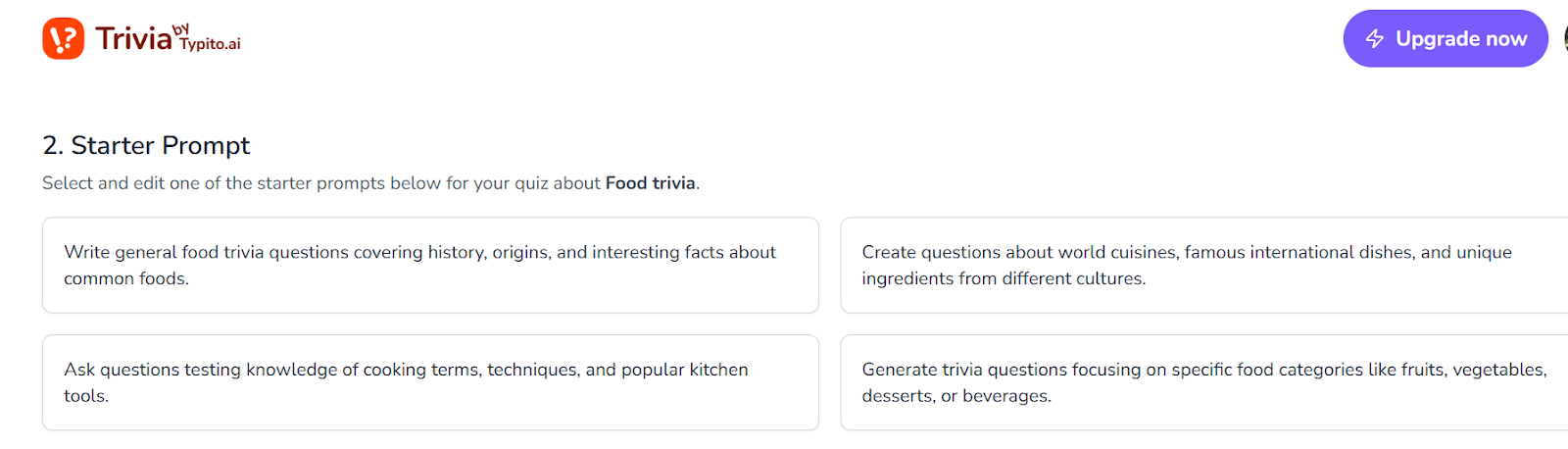The width and height of the screenshot is (1568, 449).
Task: Click 'ingredients from different cultures.' line
Action: [x=1004, y=278]
